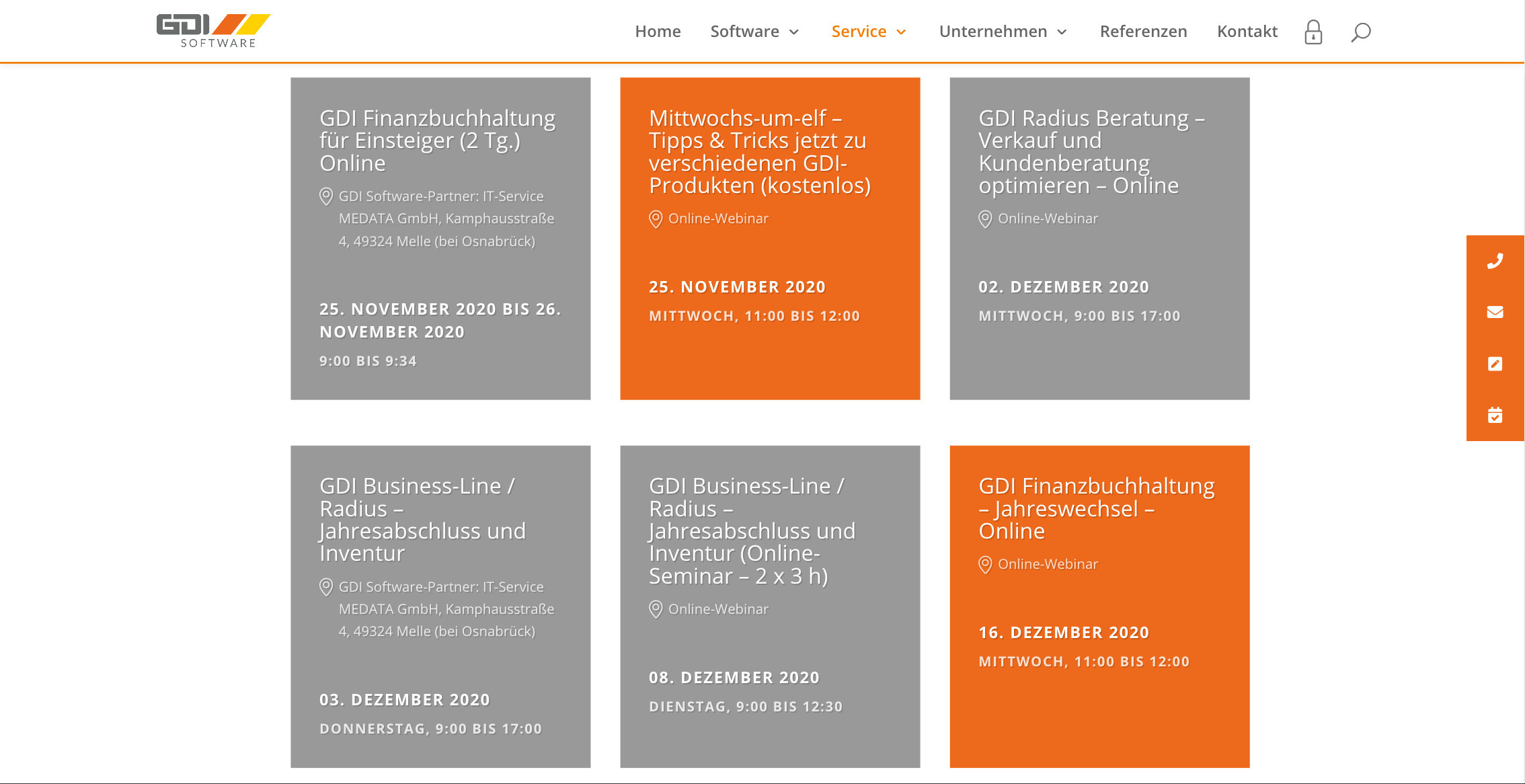Click date '16. Dezember 2020'
The image size is (1525, 784).
[x=1064, y=633]
